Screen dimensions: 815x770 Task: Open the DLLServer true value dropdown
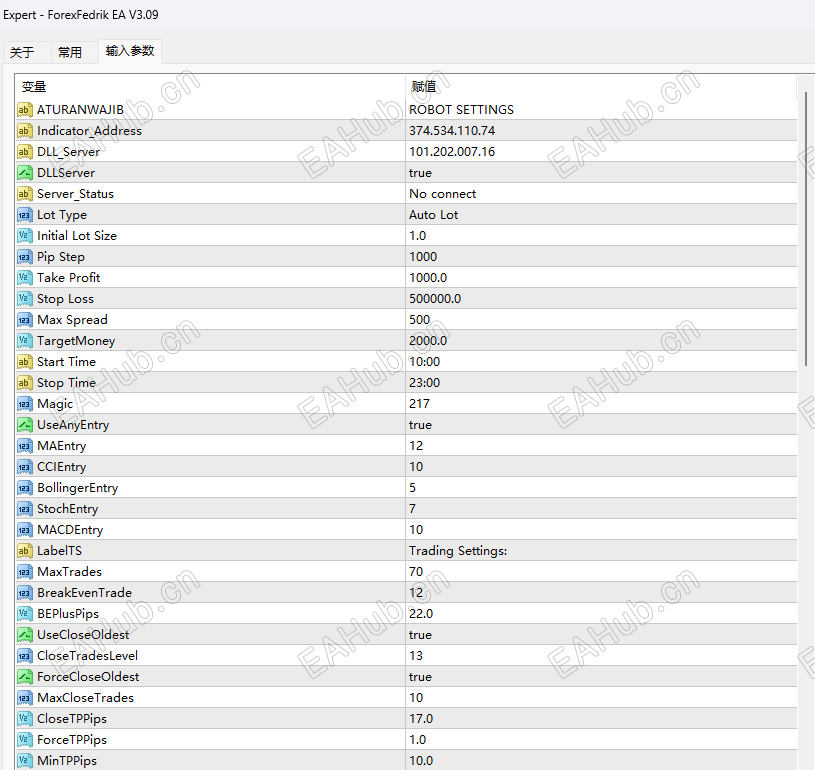[x=601, y=173]
